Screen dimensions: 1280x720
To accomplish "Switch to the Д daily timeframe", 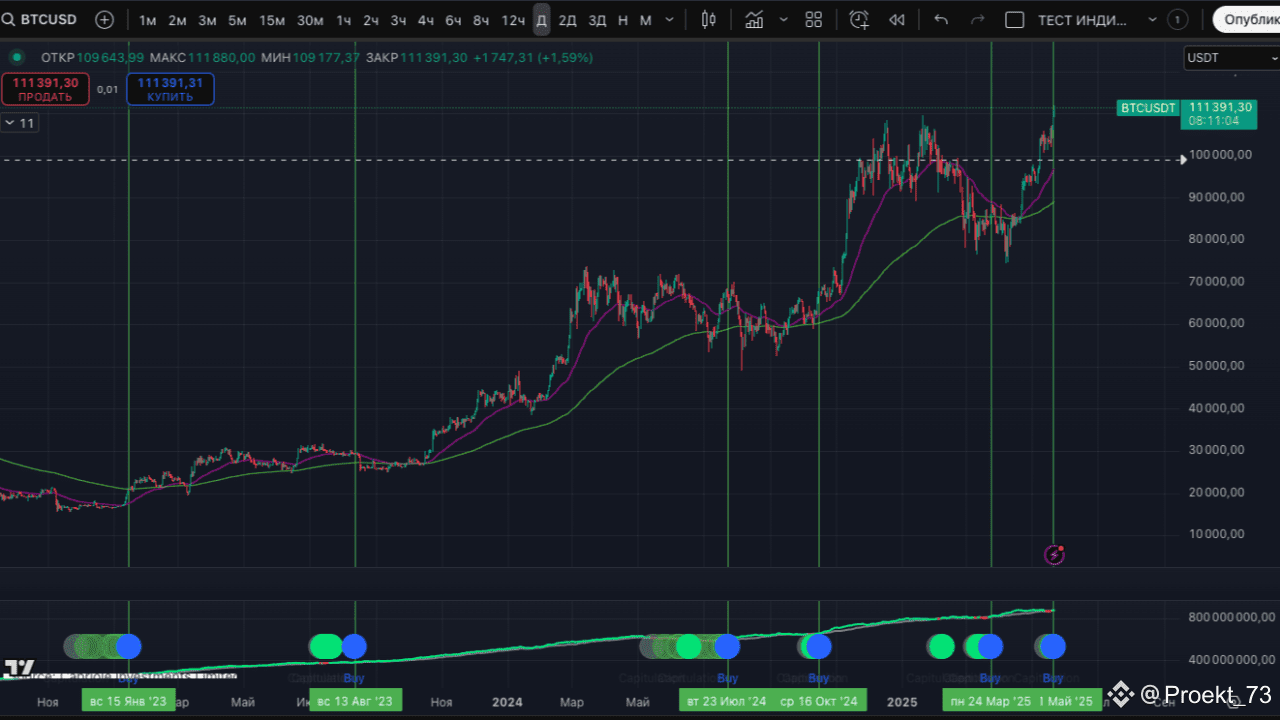I will coord(541,19).
